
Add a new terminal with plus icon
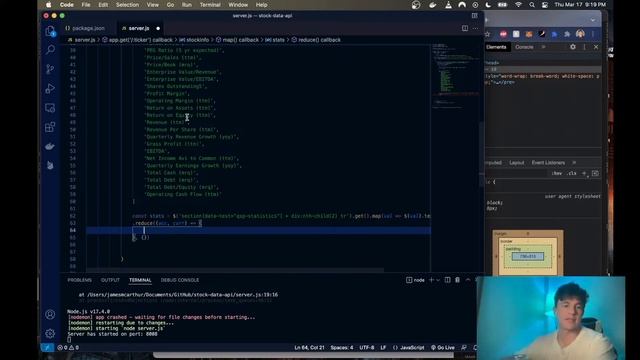coord(431,280)
